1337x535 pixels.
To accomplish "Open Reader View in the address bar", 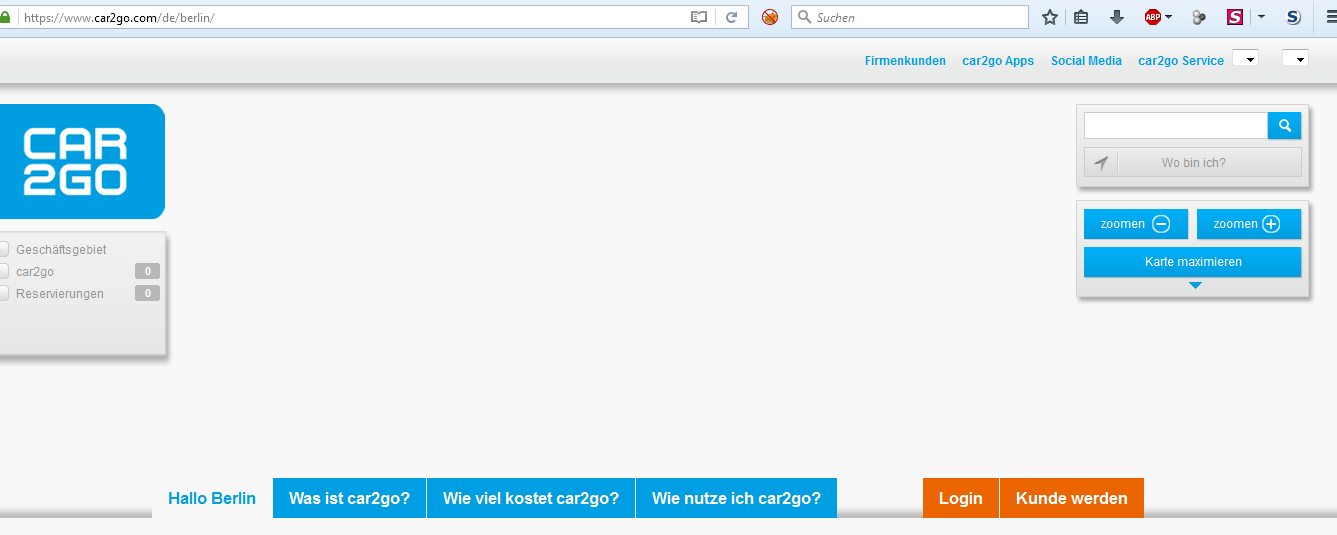I will coord(699,17).
